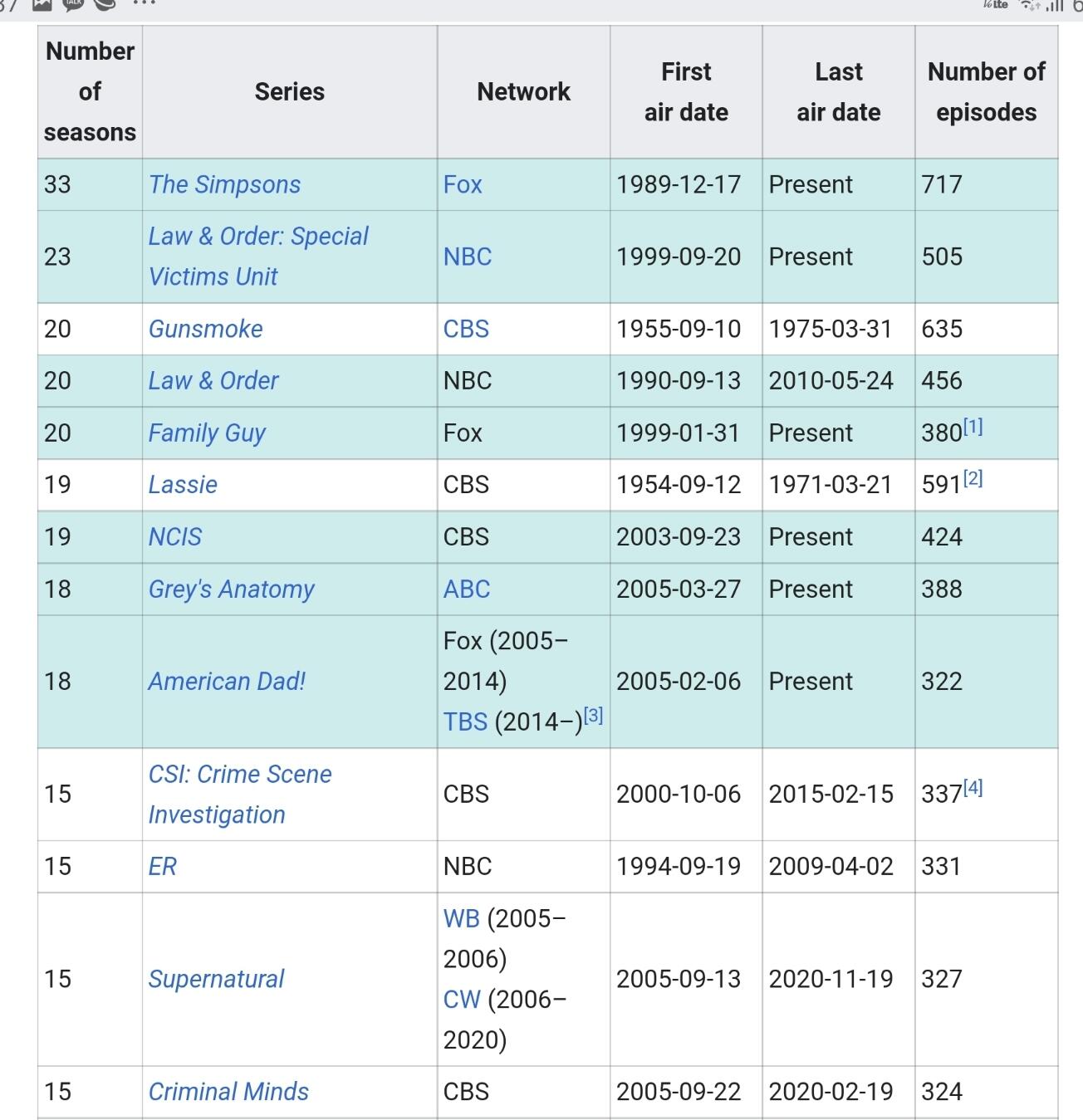Open the Family Guy series link
This screenshot has height=1120, width=1083.
(x=207, y=433)
